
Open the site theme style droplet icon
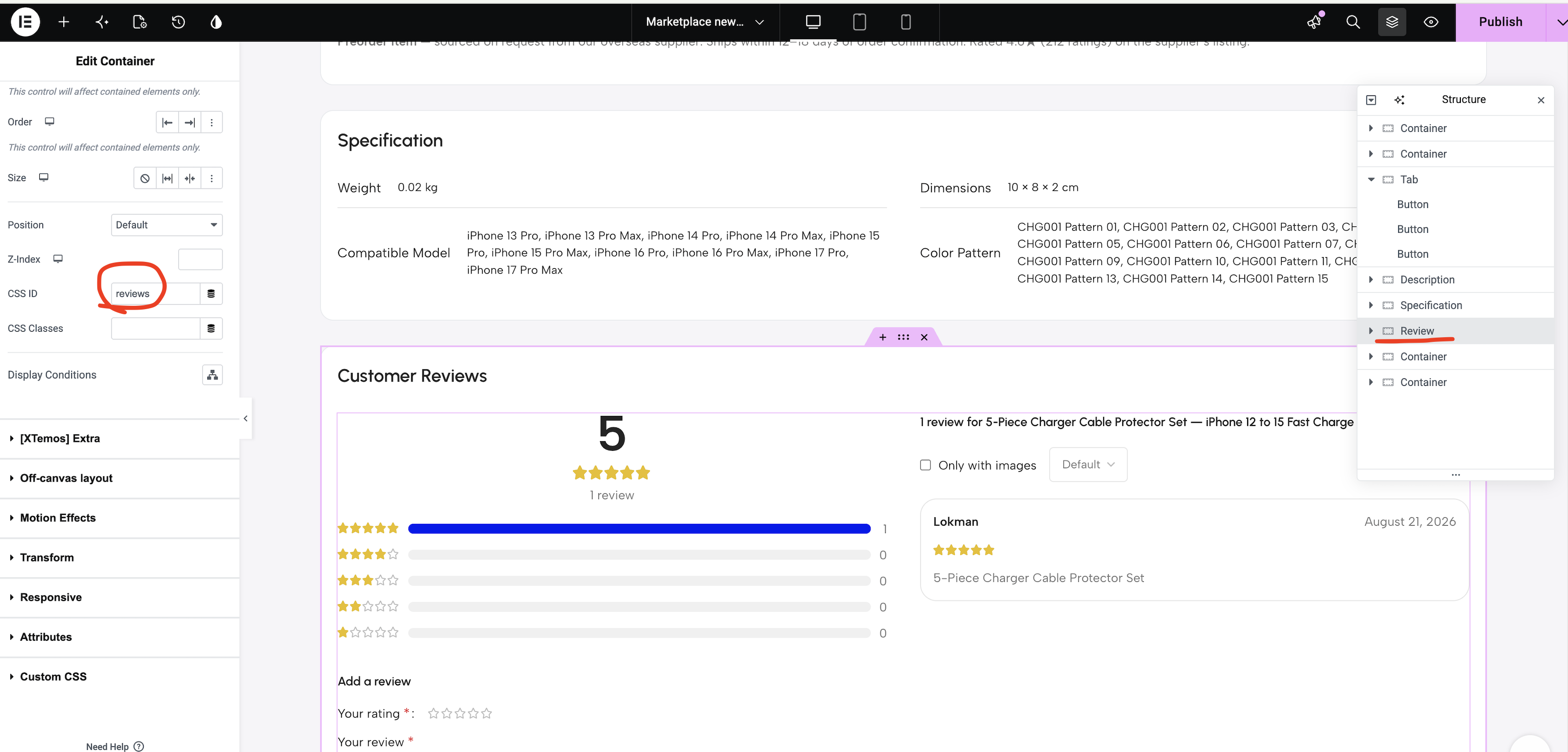point(216,22)
